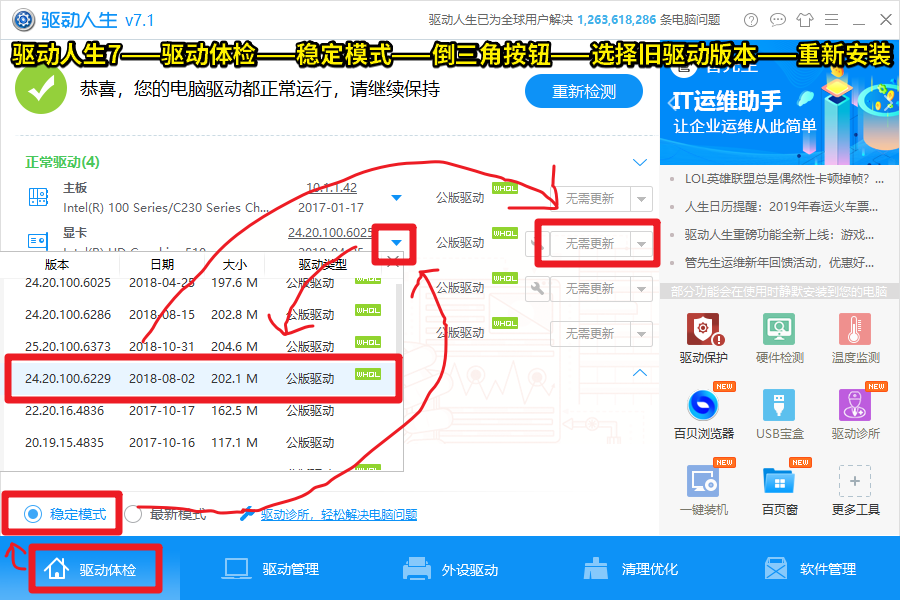Open the 驱动诊所 tool icon

point(855,405)
